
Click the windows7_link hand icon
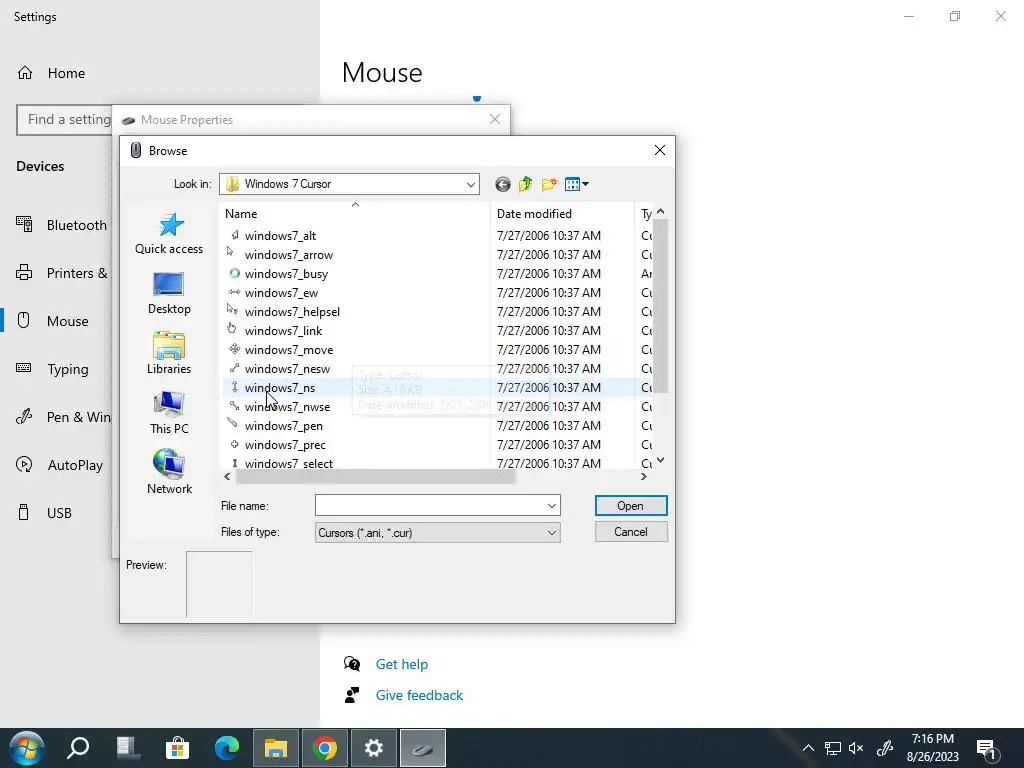pyautogui.click(x=232, y=328)
